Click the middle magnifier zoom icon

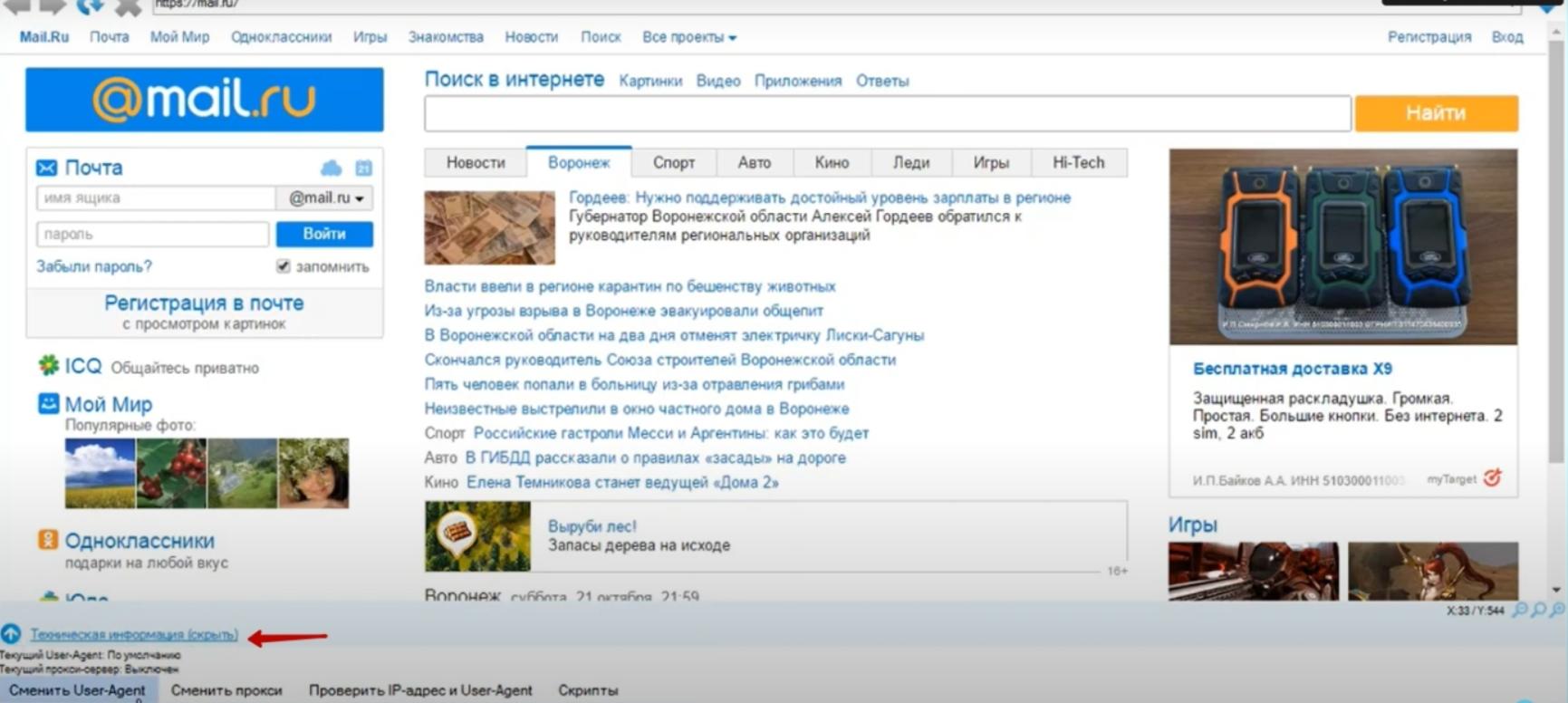pyautogui.click(x=1538, y=610)
